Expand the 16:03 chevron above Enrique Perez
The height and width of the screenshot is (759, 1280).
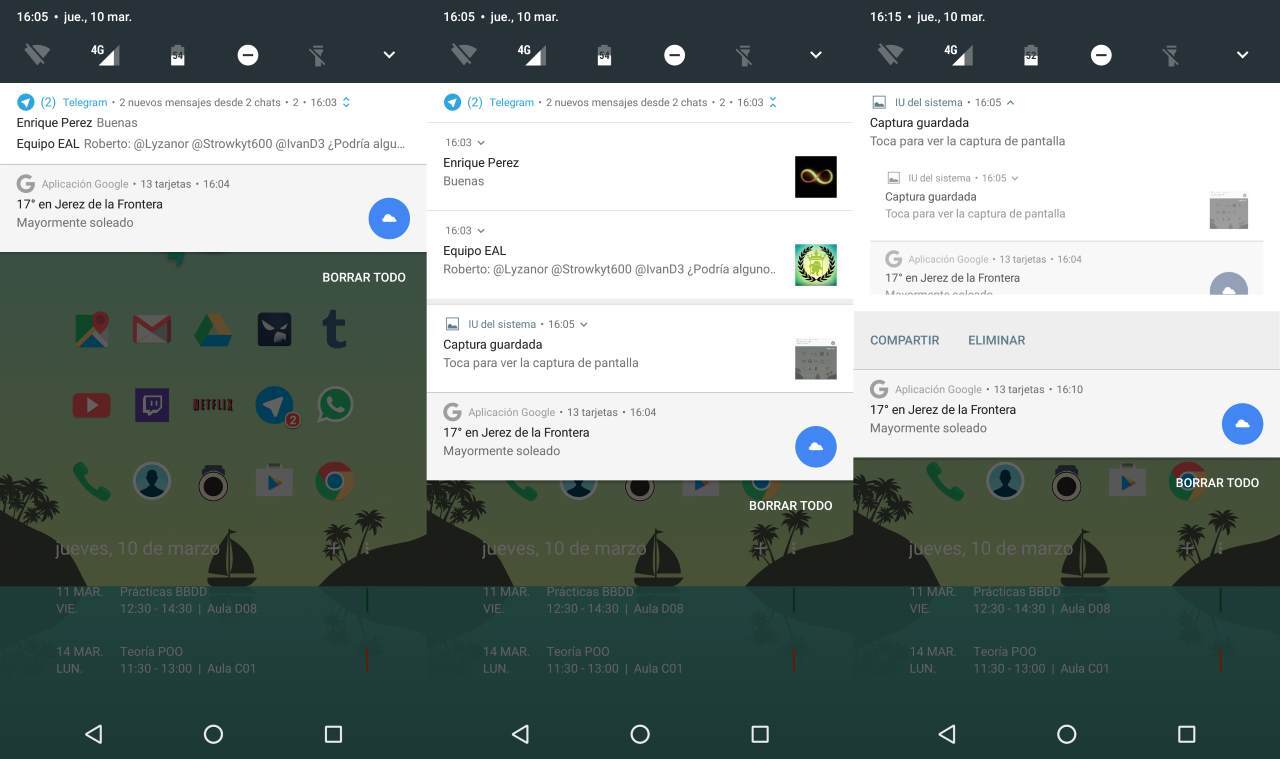[481, 143]
